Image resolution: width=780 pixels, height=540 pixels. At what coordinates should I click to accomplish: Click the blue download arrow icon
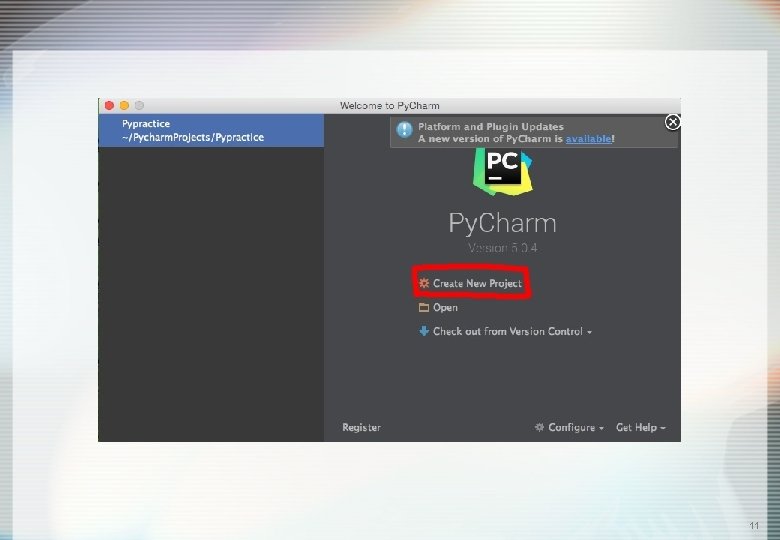coord(424,331)
